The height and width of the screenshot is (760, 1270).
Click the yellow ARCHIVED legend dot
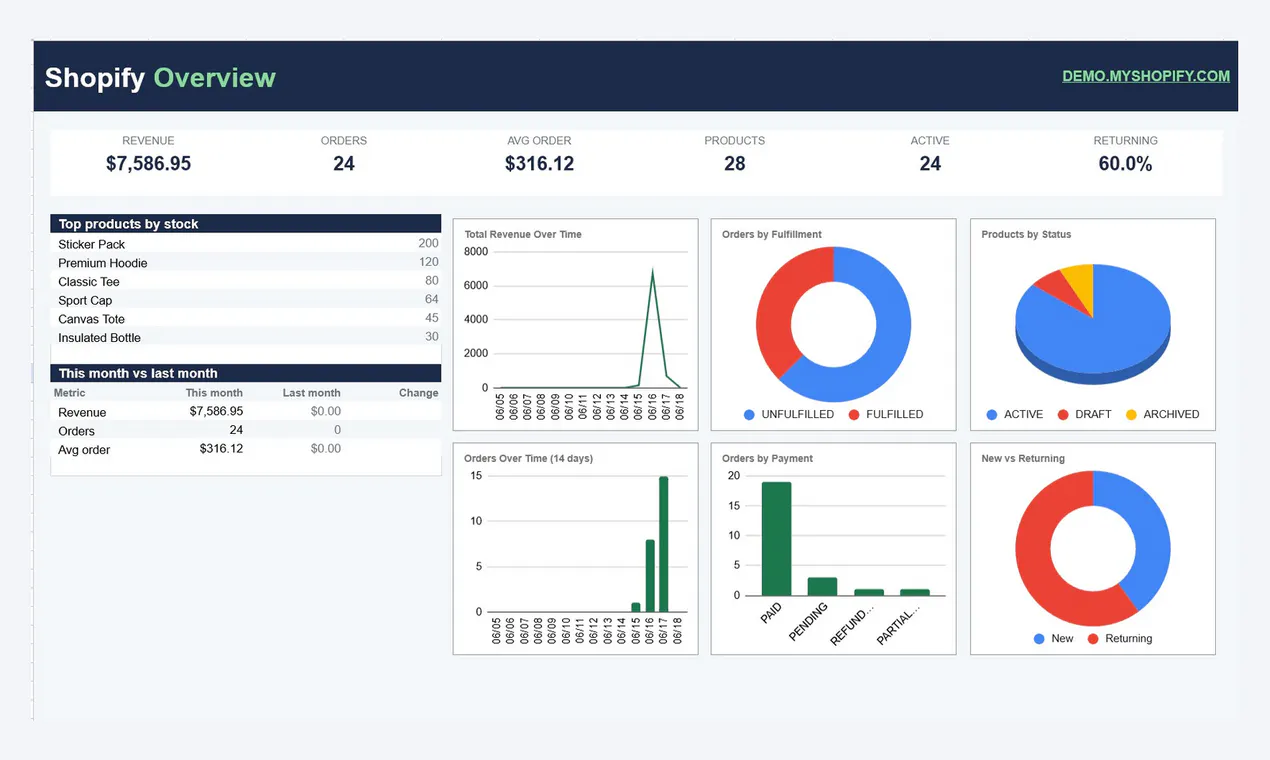point(1131,414)
